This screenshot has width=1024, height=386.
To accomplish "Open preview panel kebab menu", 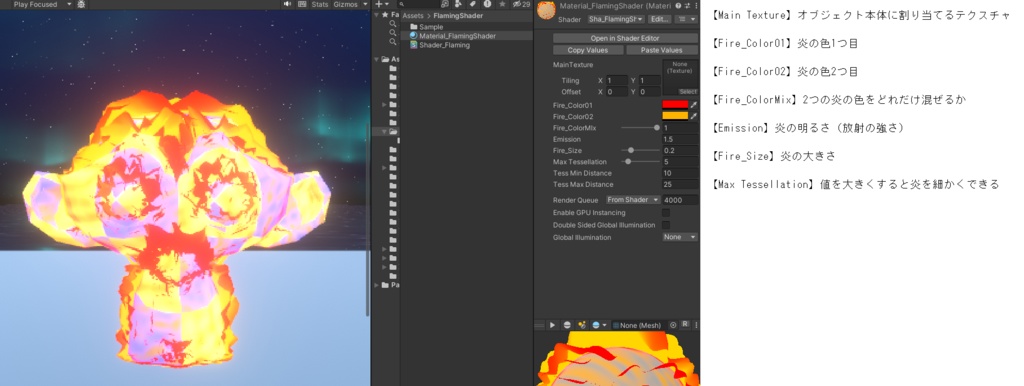I will (695, 325).
